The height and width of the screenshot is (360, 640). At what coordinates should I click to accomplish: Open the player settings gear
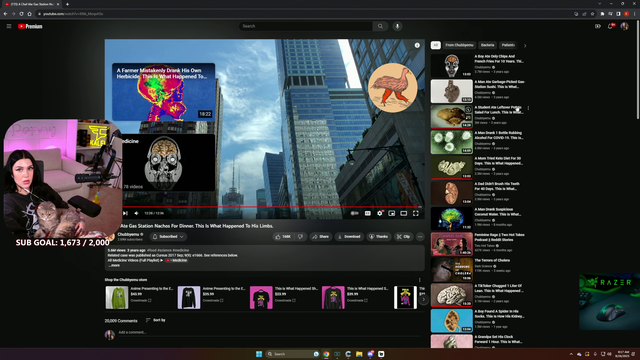point(380,213)
